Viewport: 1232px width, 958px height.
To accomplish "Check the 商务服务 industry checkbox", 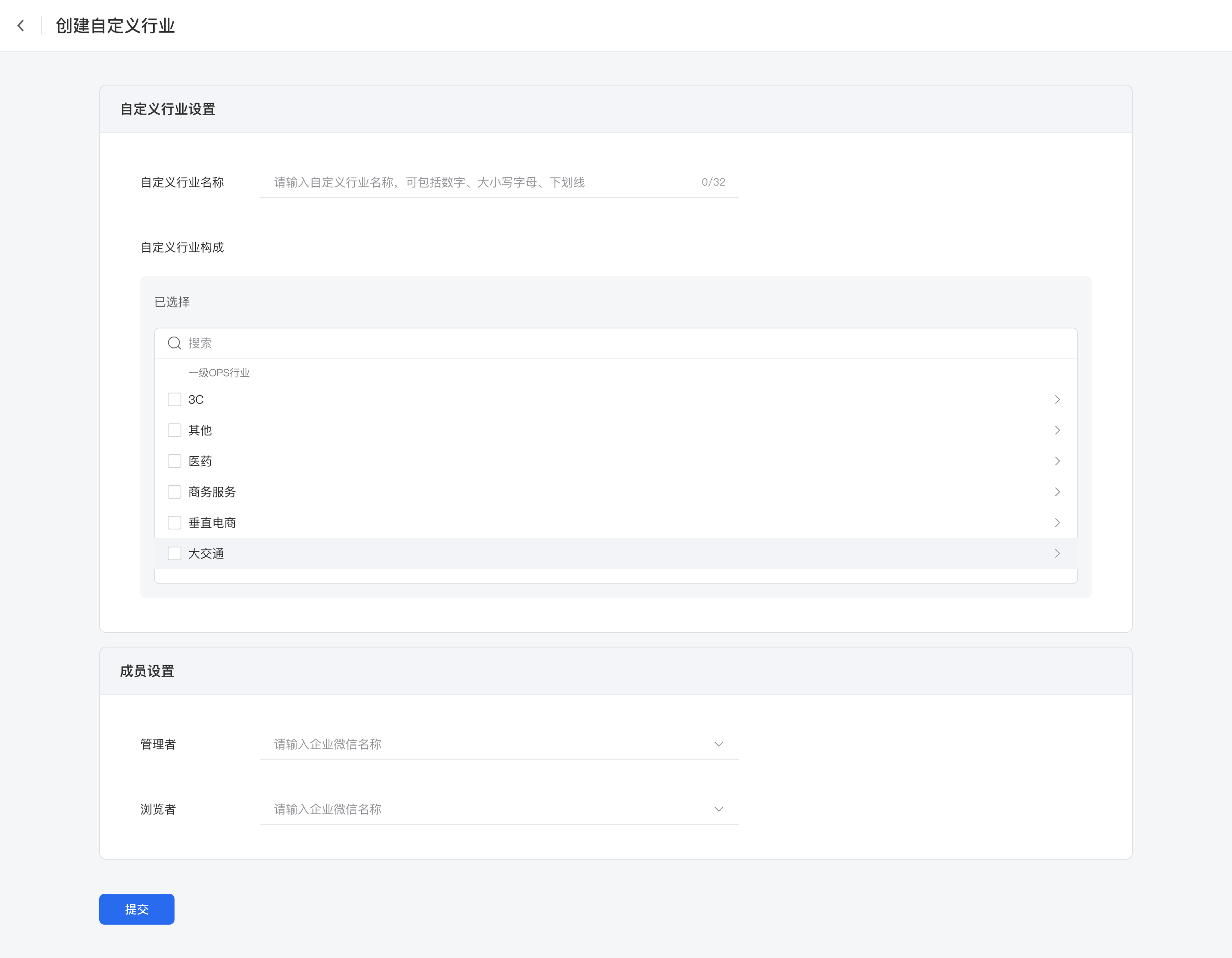I will point(174,492).
